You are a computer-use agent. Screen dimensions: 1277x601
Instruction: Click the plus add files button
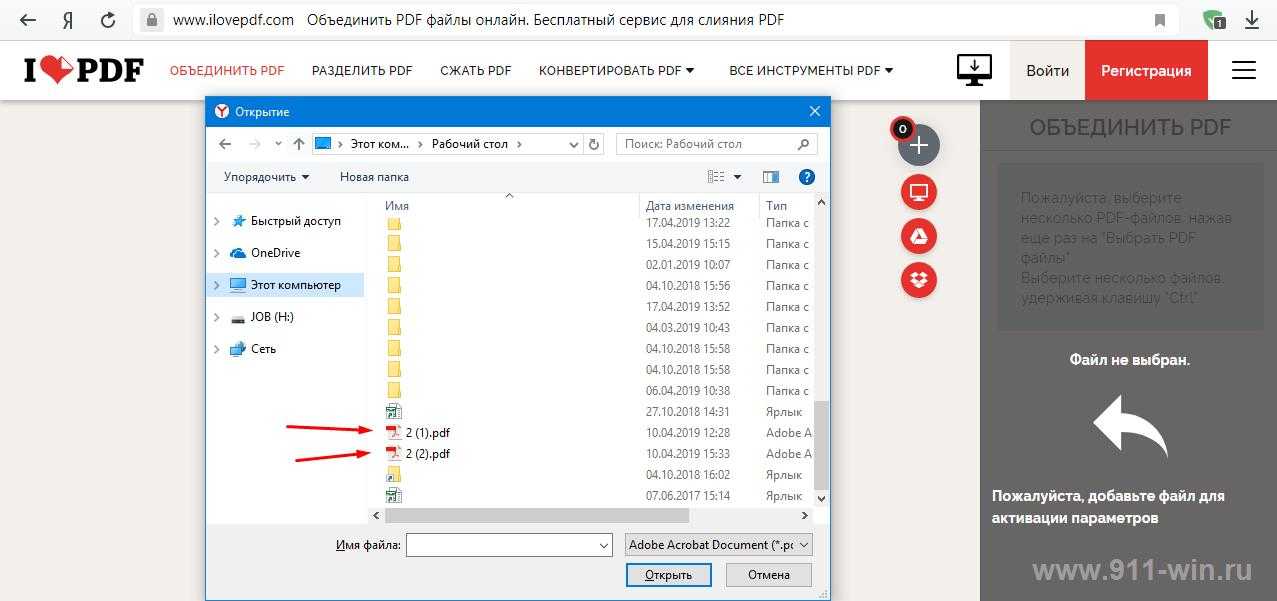click(x=919, y=145)
